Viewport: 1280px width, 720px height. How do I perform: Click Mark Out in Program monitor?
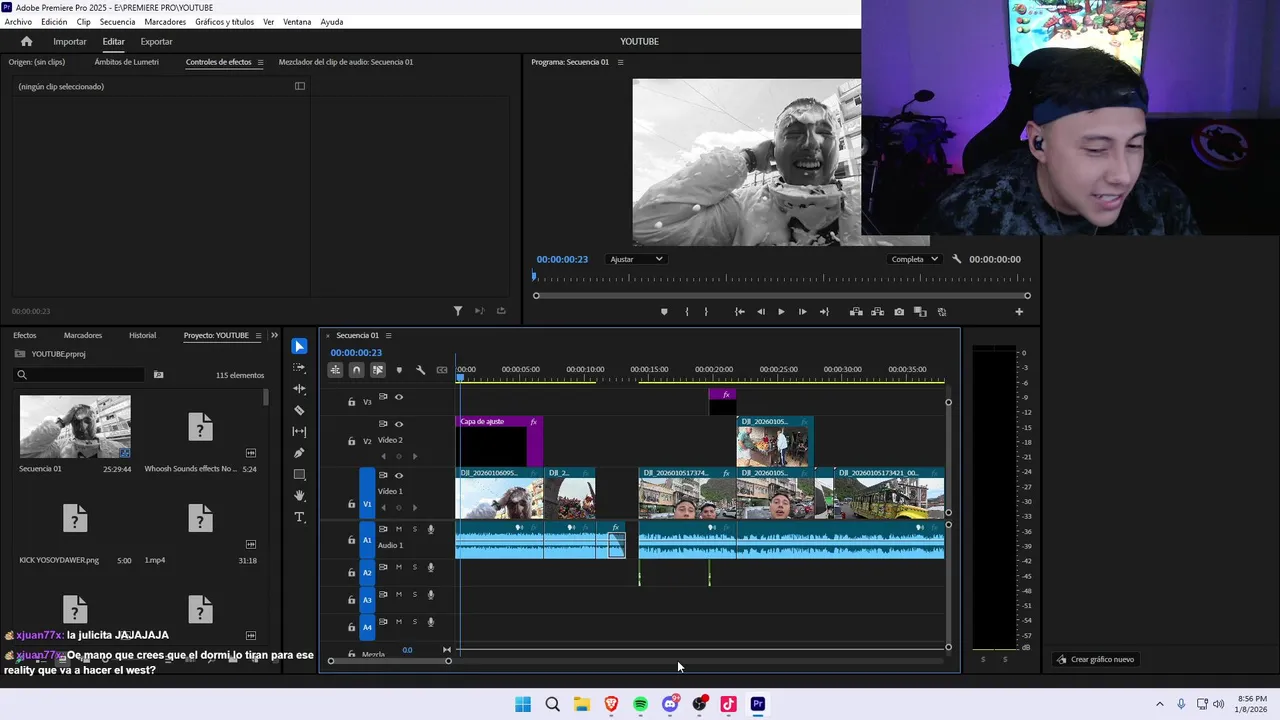click(706, 312)
